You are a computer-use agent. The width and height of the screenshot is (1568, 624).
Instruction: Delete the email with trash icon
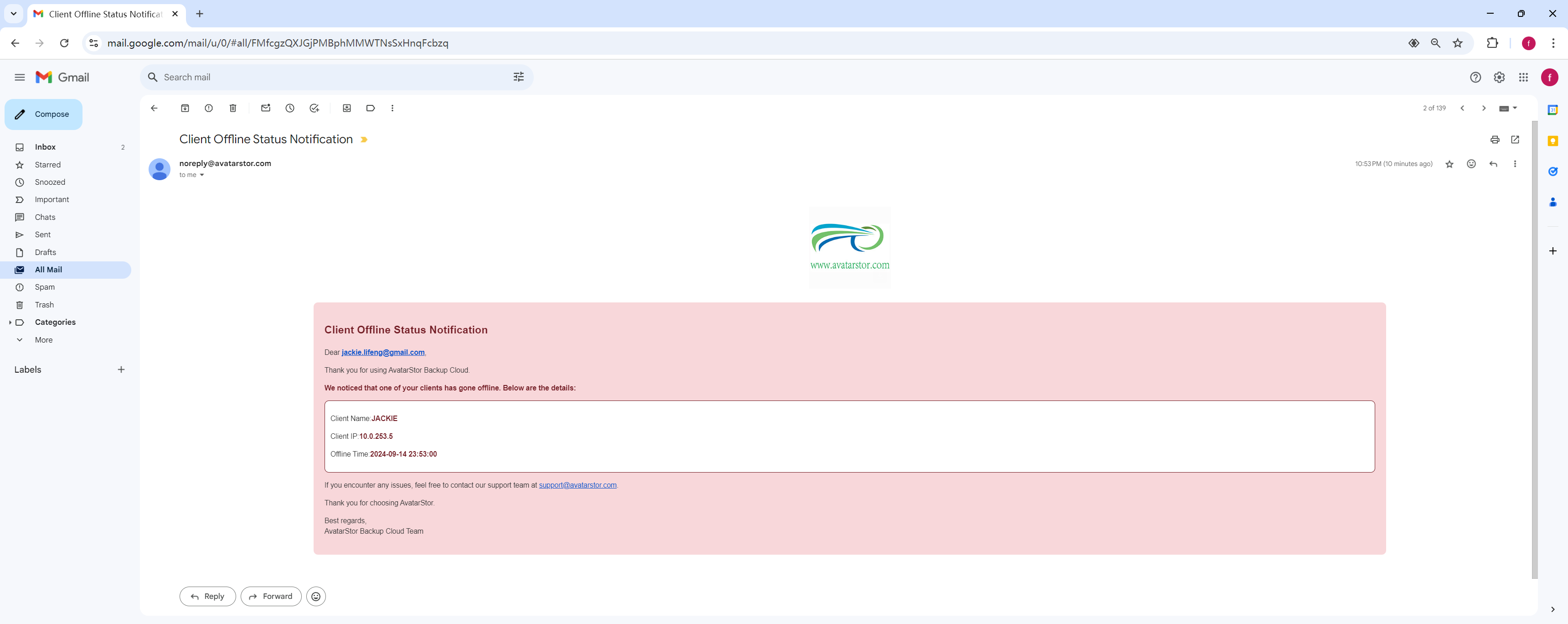232,108
